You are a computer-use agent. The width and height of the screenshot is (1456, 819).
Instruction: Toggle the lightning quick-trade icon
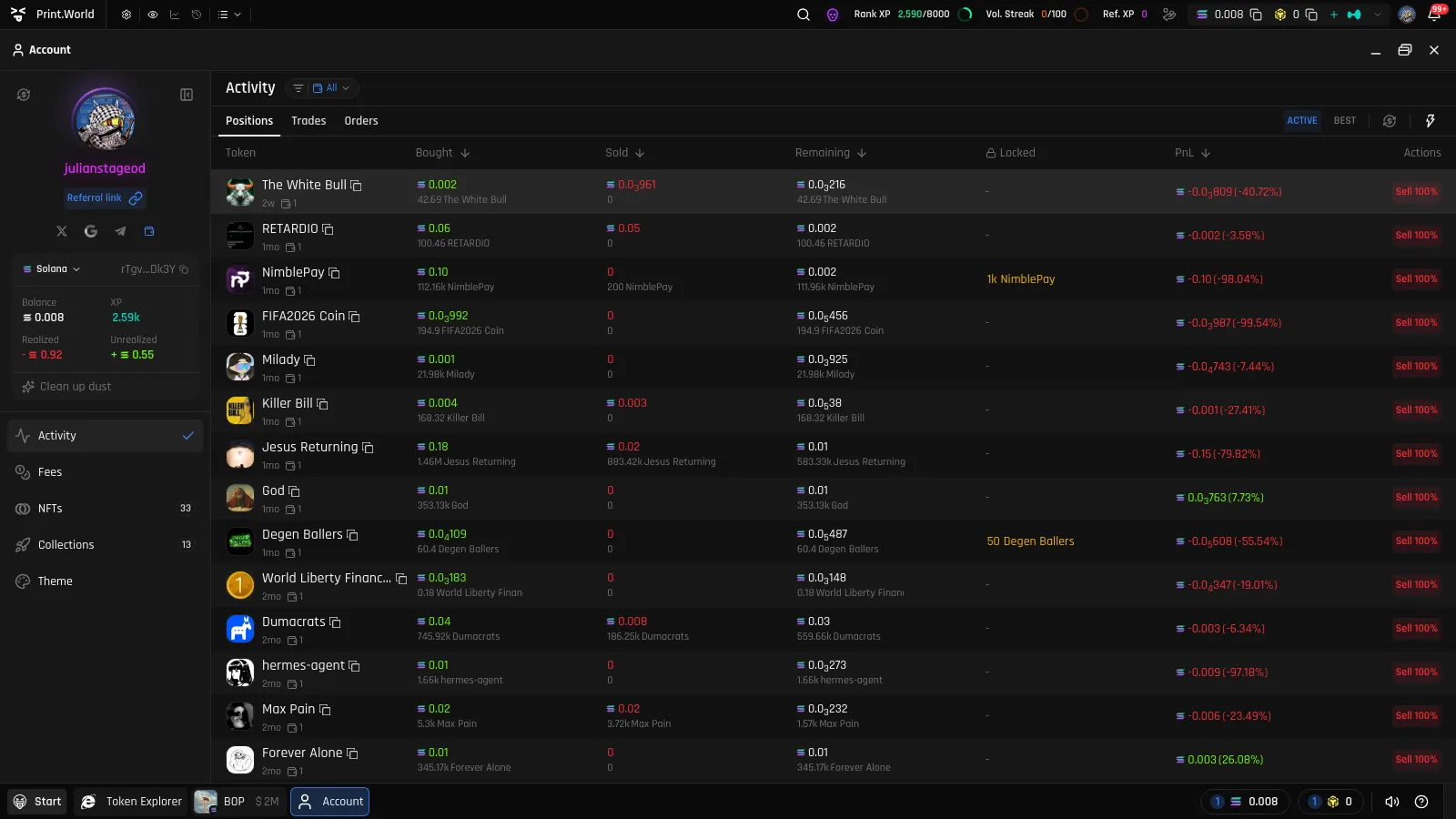pyautogui.click(x=1431, y=121)
